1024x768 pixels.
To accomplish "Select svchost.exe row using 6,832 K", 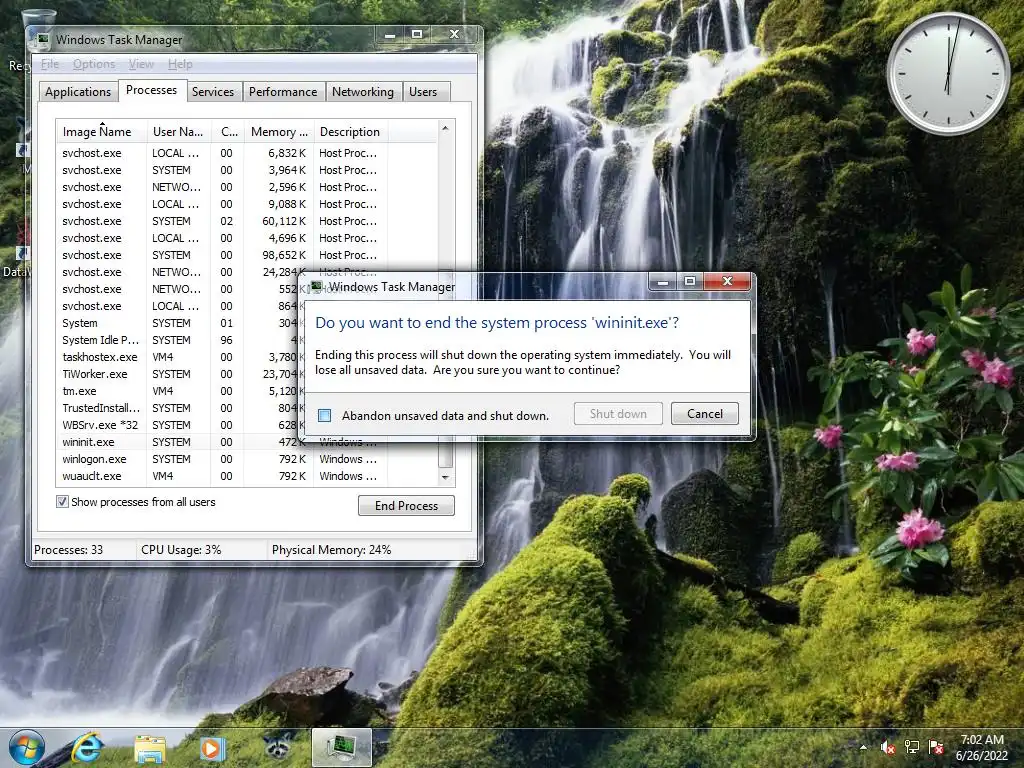I will pyautogui.click(x=246, y=153).
